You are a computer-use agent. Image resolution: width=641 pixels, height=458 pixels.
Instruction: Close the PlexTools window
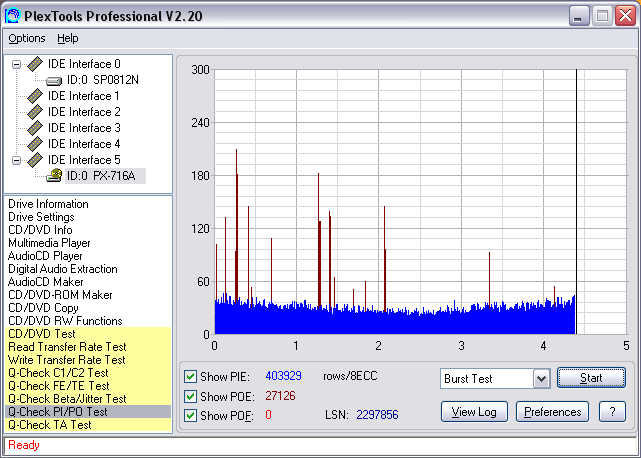coord(625,16)
